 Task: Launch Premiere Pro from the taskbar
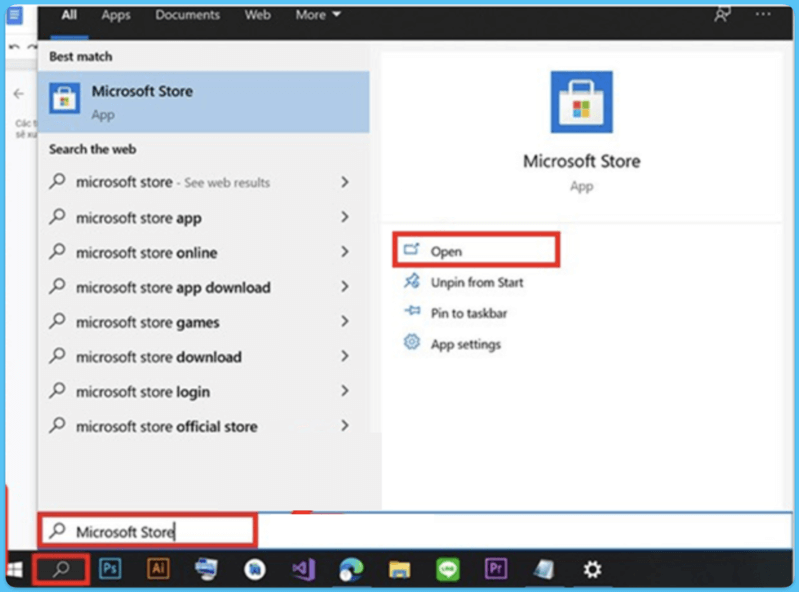495,569
